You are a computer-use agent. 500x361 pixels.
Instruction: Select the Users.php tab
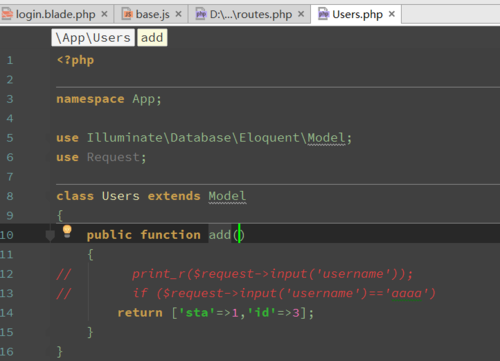[357, 14]
